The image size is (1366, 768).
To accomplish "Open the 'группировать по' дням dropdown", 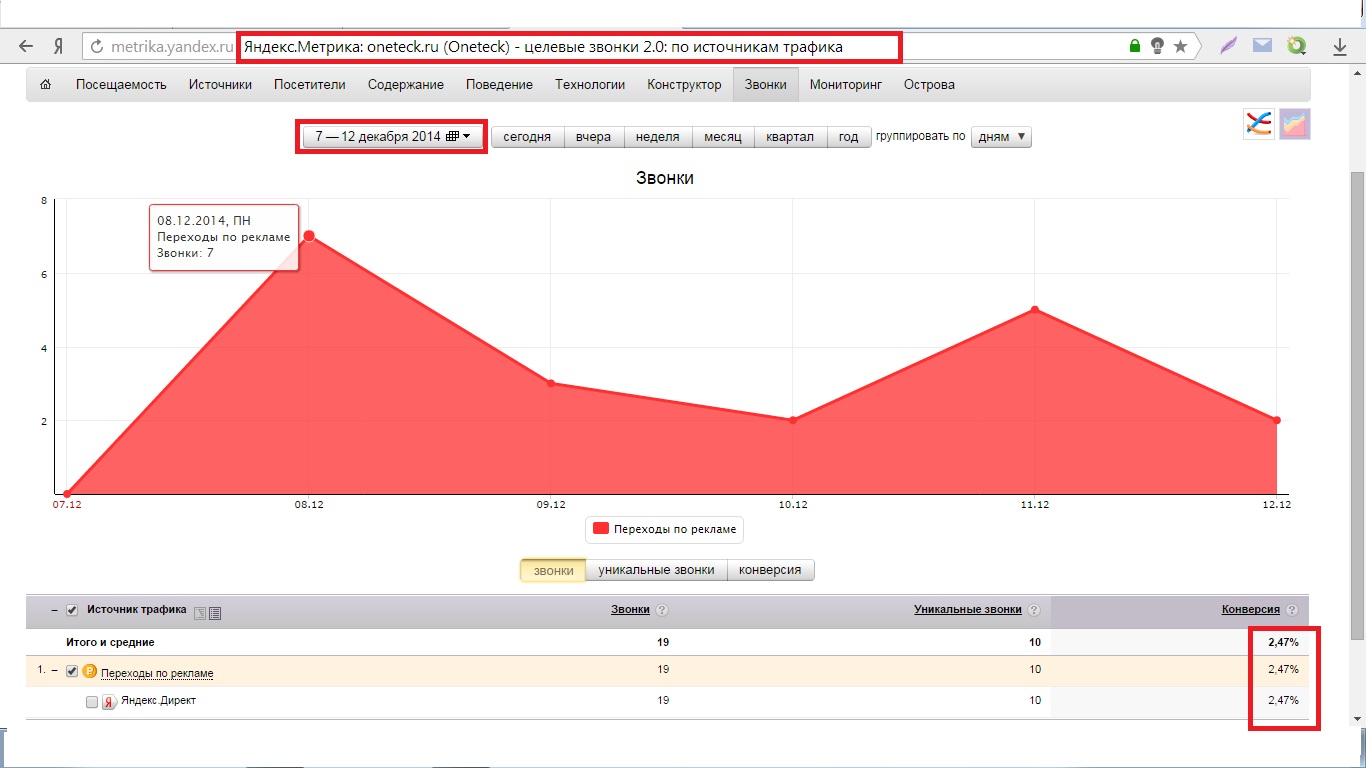I will [1001, 137].
